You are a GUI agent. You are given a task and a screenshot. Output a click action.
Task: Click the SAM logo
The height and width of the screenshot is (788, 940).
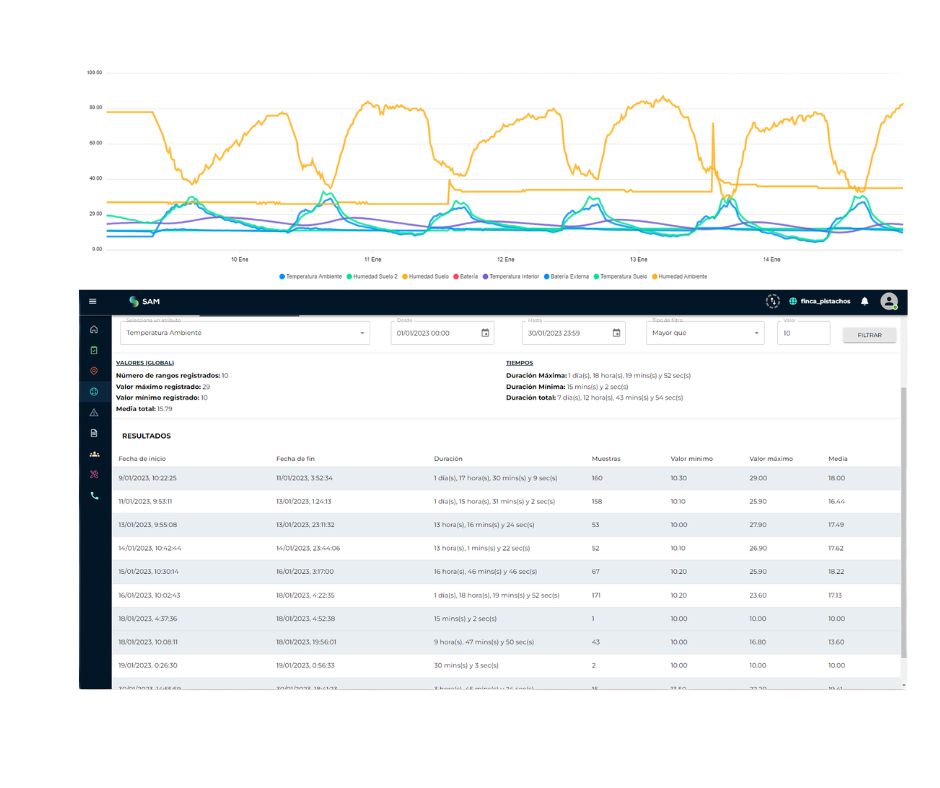pos(144,301)
